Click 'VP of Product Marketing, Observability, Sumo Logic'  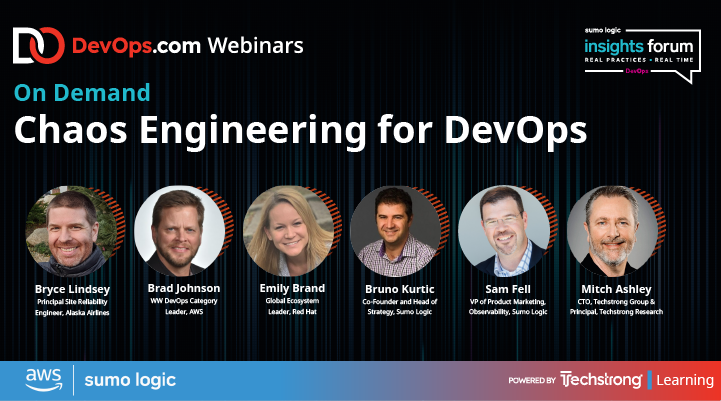[508, 307]
